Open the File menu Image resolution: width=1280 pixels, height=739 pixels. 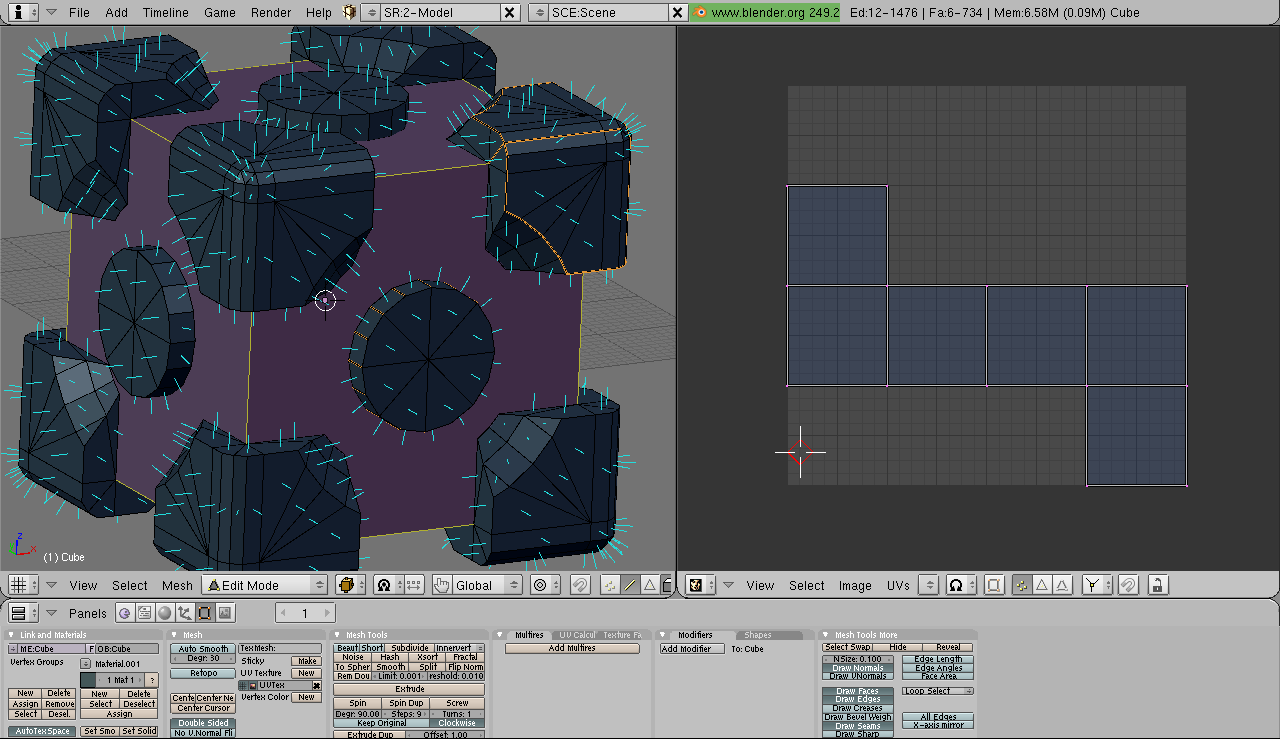[x=79, y=12]
